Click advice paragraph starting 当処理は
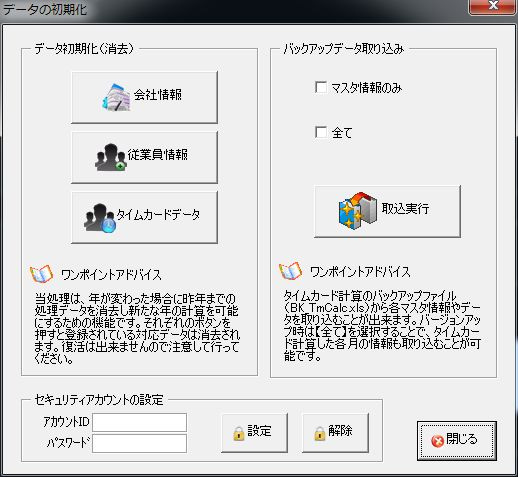Image resolution: width=518 pixels, height=477 pixels. pos(137,328)
